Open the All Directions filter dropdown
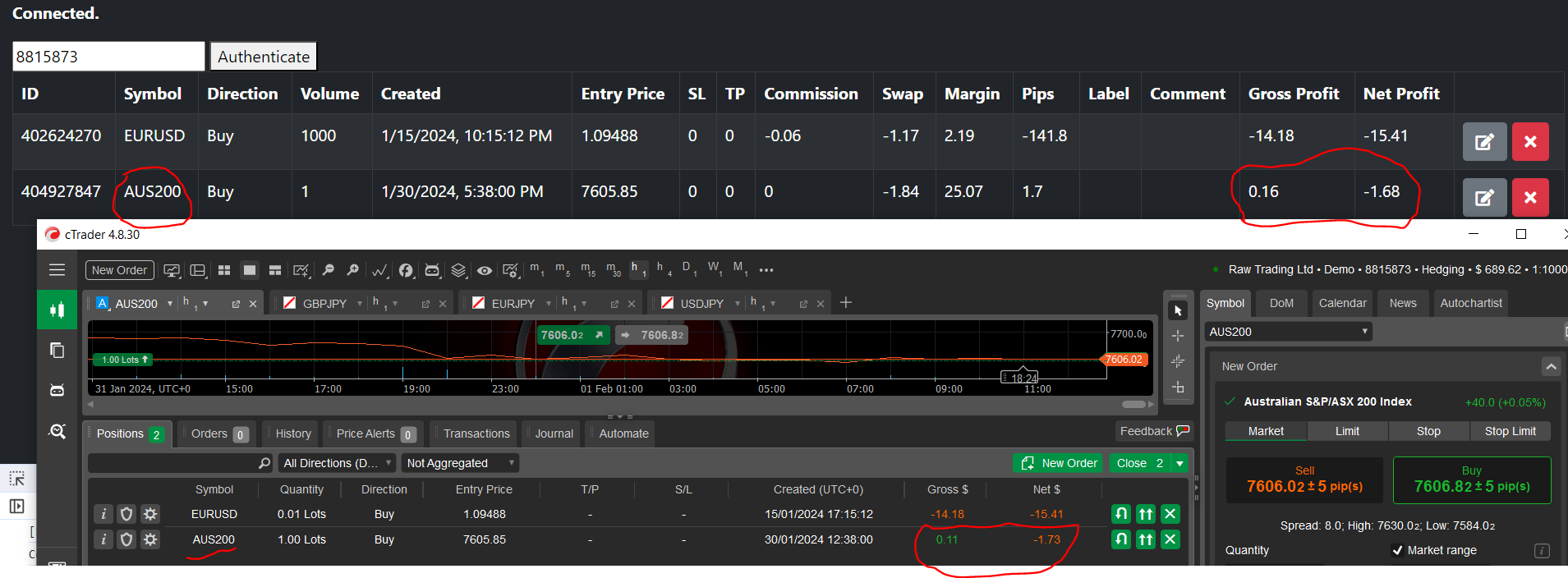Screen dimensions: 1568x578 point(337,463)
